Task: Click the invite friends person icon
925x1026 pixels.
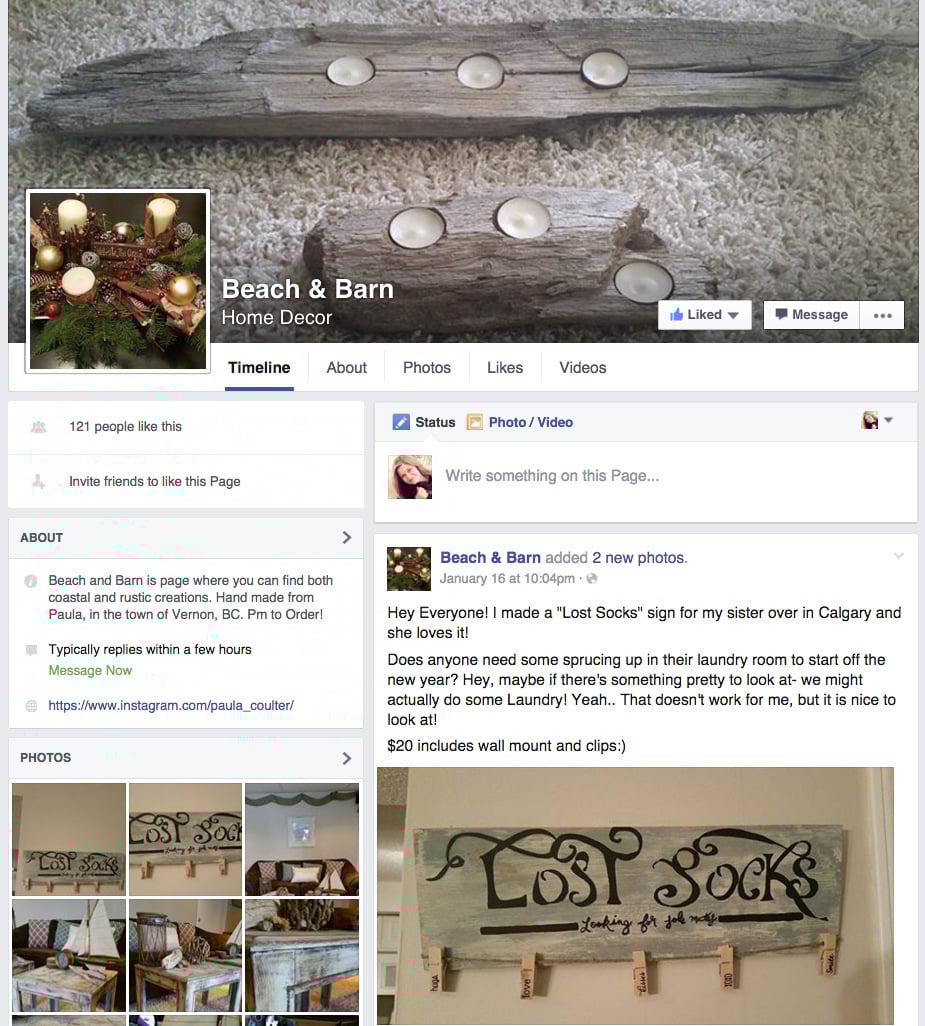Action: 38,482
